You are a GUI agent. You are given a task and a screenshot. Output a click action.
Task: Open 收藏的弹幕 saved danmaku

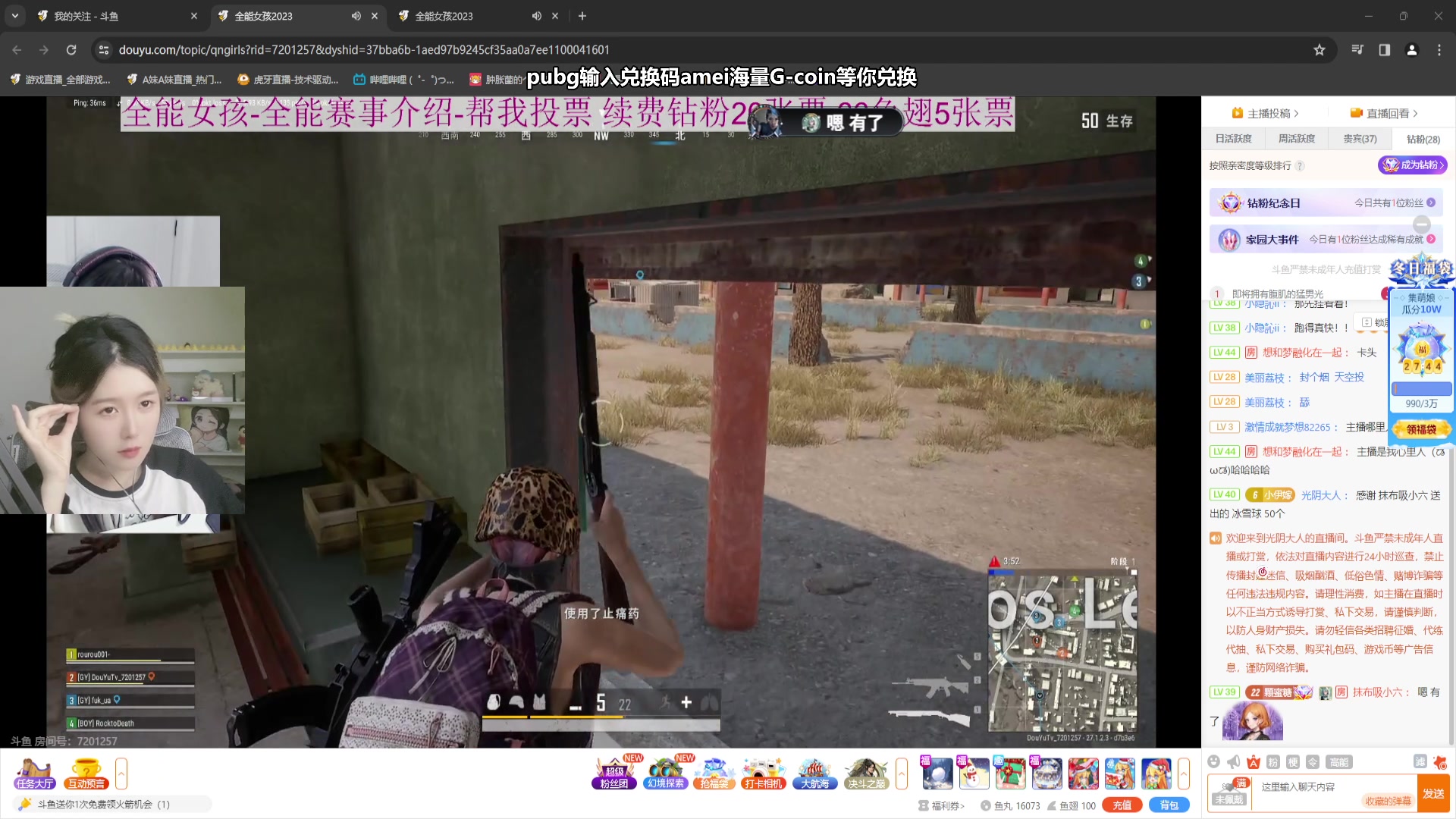1388,801
